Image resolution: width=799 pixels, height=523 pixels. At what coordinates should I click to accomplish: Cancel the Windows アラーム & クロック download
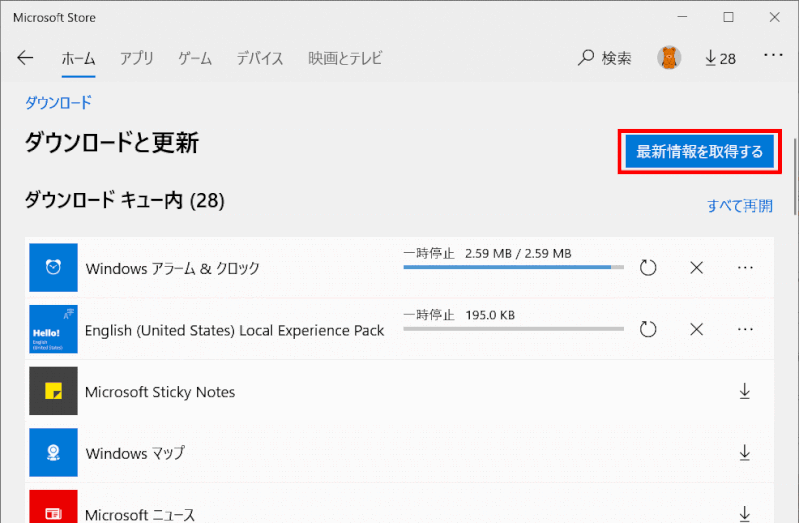pyautogui.click(x=697, y=268)
